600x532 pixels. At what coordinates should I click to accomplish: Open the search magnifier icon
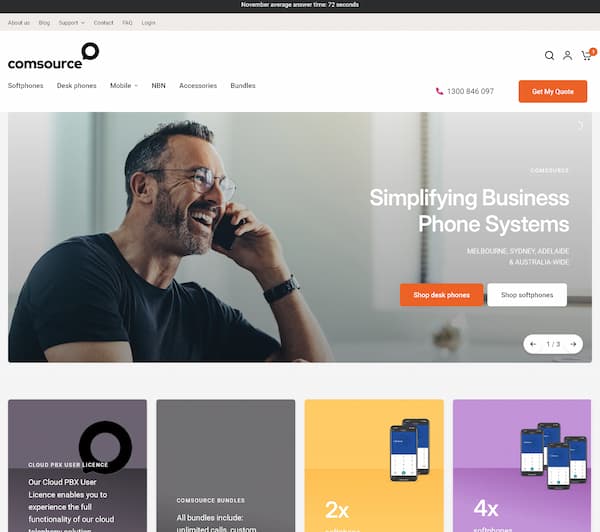pos(549,55)
